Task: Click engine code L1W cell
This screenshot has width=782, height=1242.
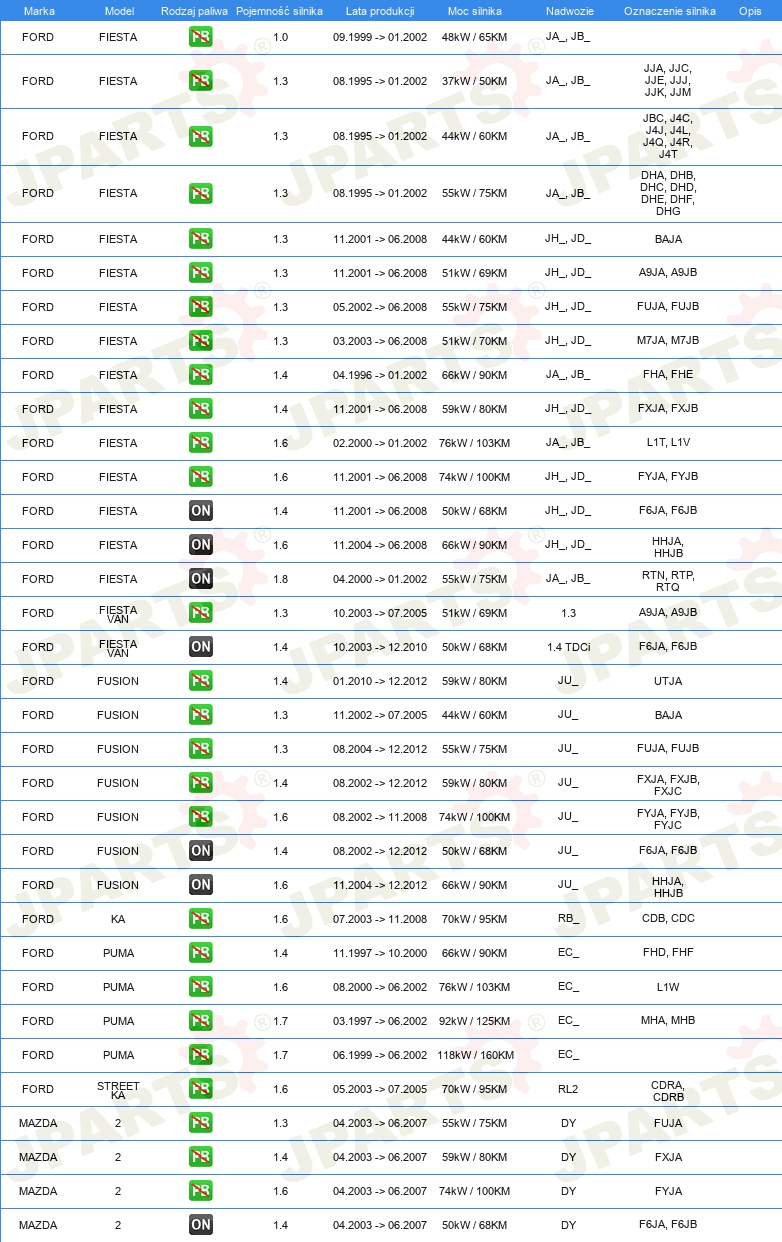Action: 668,987
